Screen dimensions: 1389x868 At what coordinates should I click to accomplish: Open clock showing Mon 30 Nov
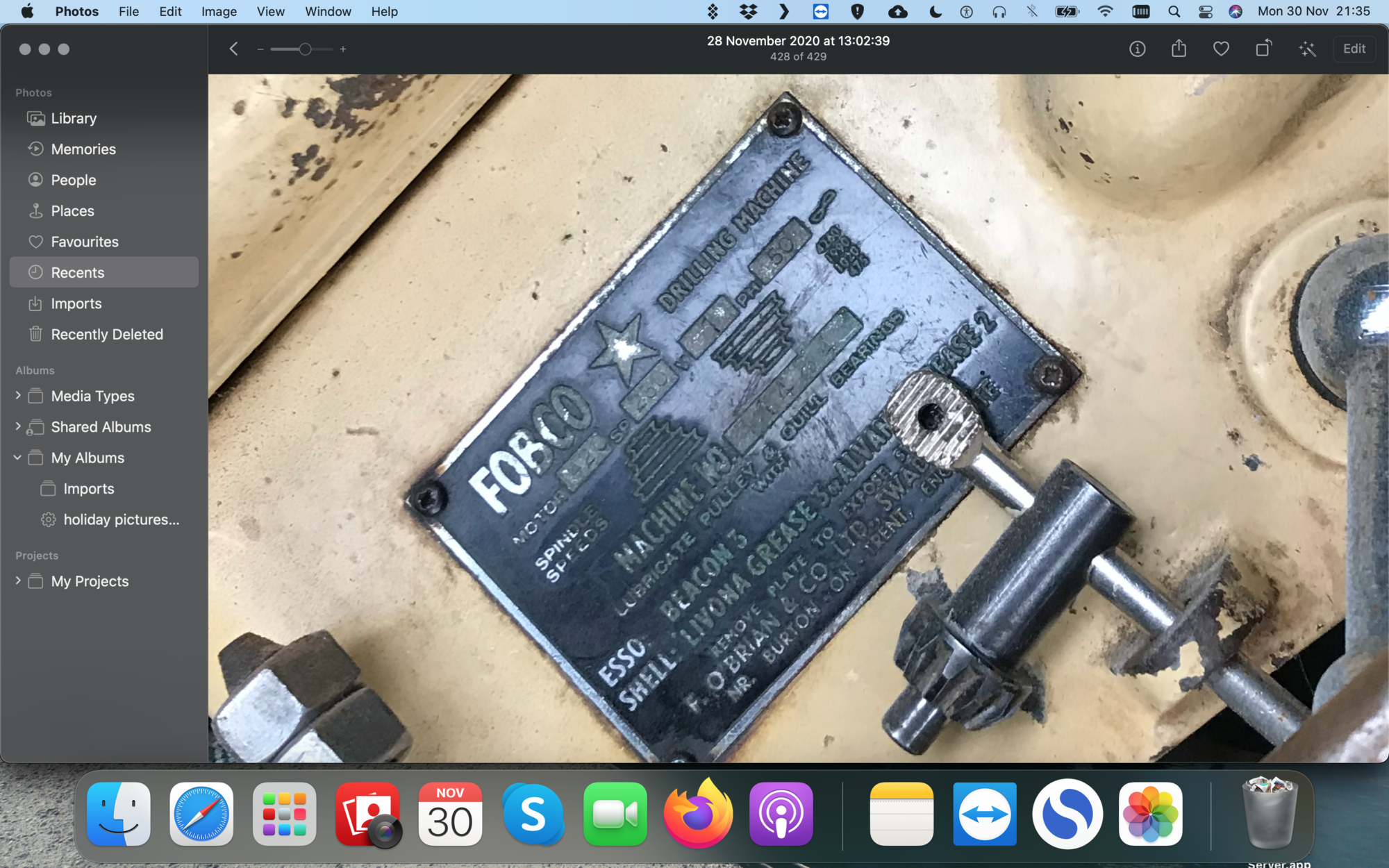[x=1313, y=11]
